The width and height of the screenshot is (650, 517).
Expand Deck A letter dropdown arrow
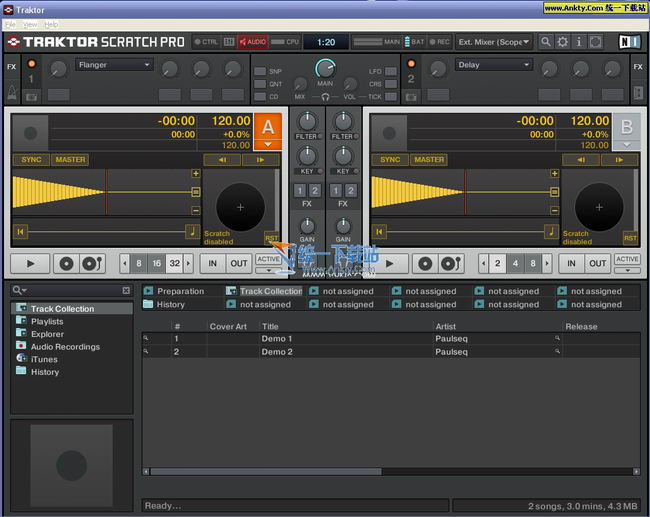268,145
